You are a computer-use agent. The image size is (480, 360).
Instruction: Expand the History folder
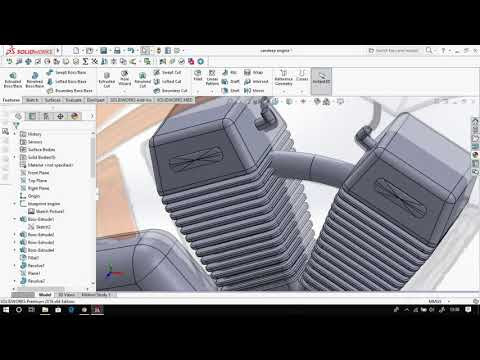click(15, 134)
